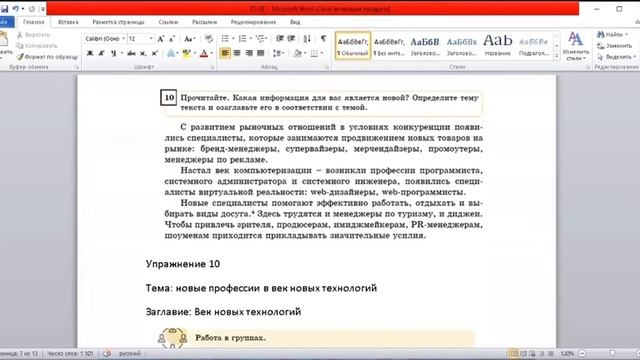This screenshot has height=360, width=640.
Task: Toggle paragraph marks ¶ display
Action: pyautogui.click(x=323, y=39)
